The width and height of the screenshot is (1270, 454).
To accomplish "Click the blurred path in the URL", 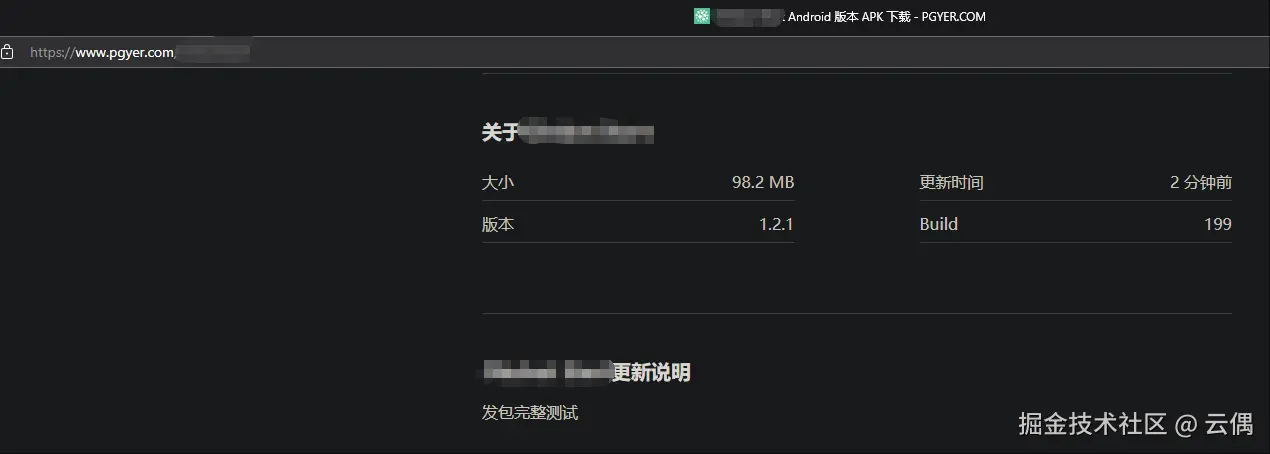I will coord(213,52).
